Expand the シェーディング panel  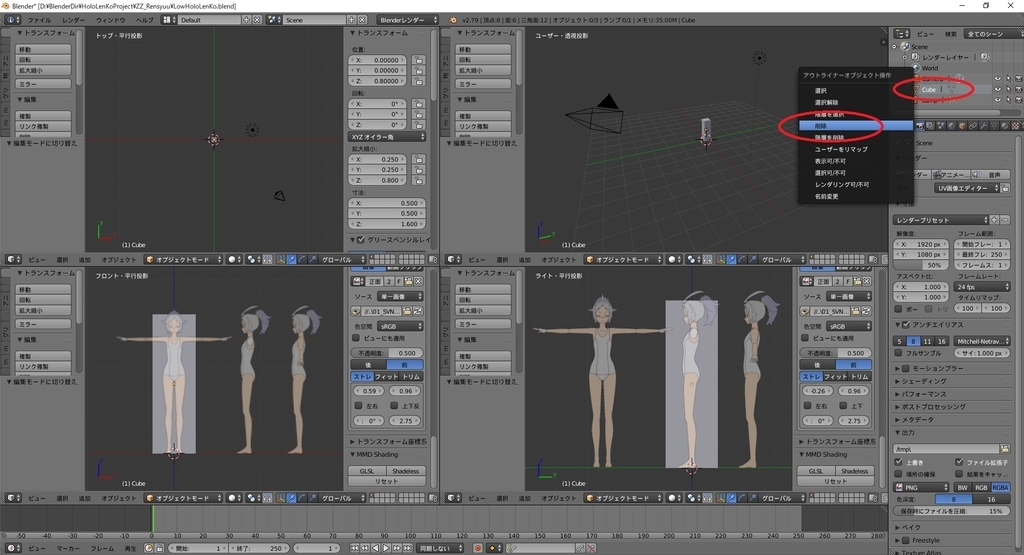pos(924,381)
